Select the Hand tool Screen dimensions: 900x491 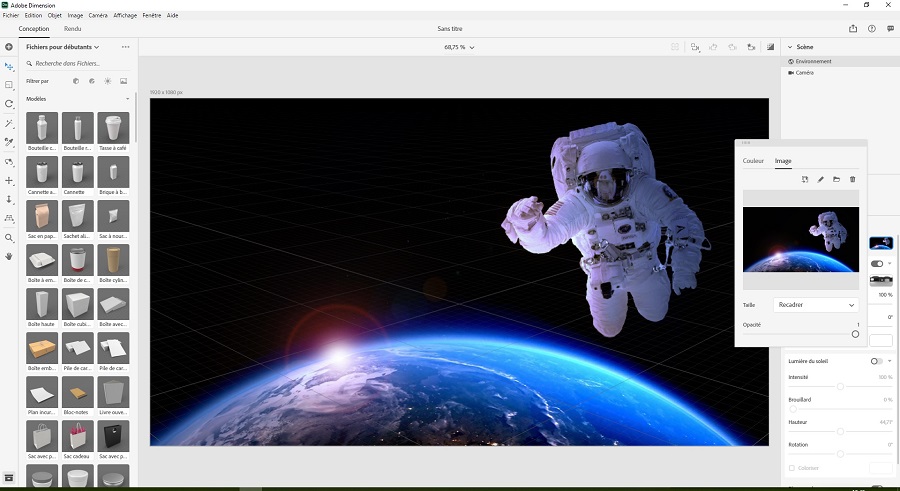click(x=9, y=256)
